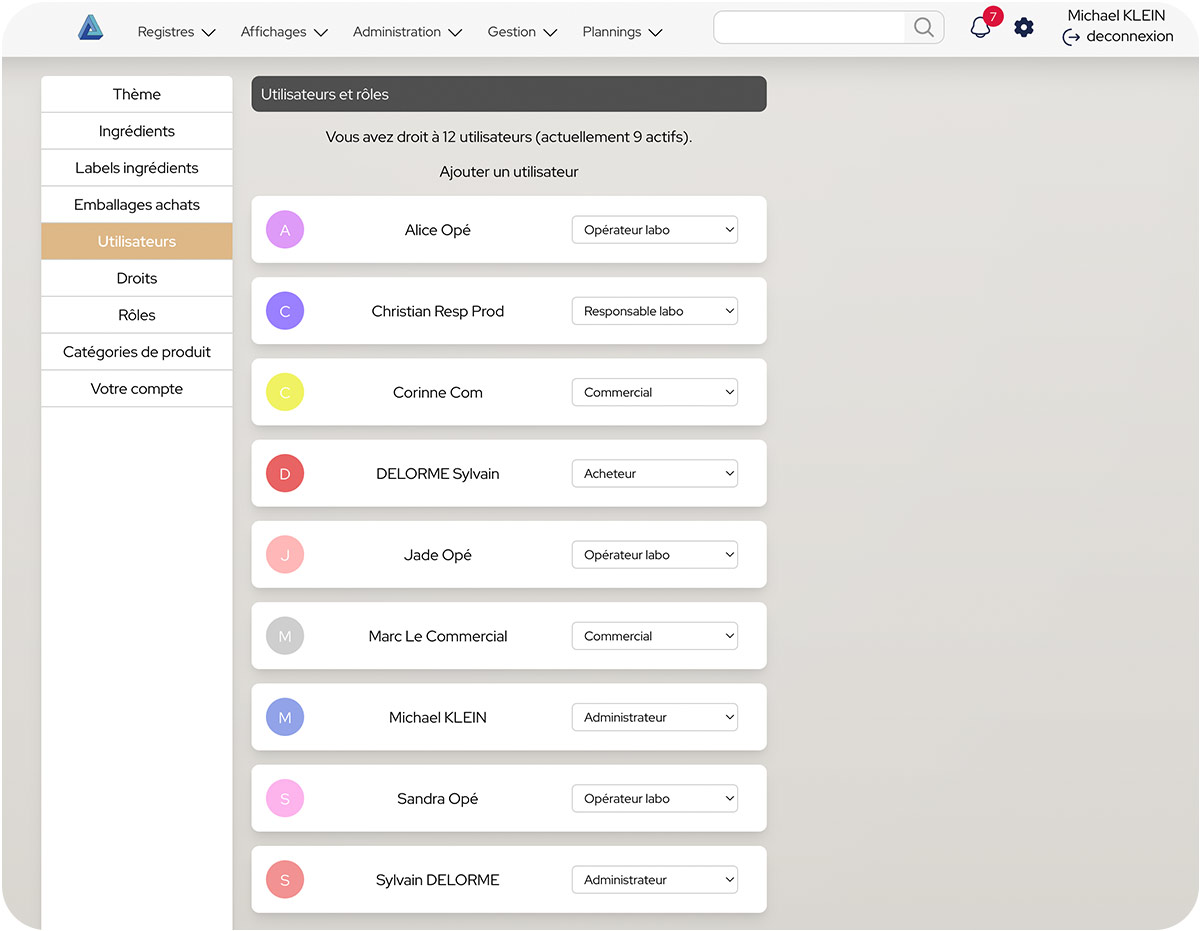Open Michael KLEIN's Administrateur role dropdown
The image size is (1200, 931).
coord(654,717)
